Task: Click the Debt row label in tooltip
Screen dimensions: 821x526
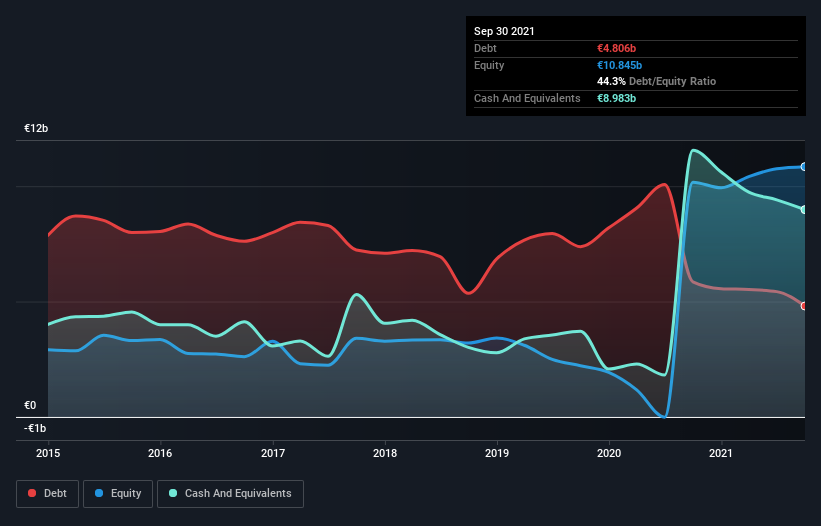Action: [485, 48]
